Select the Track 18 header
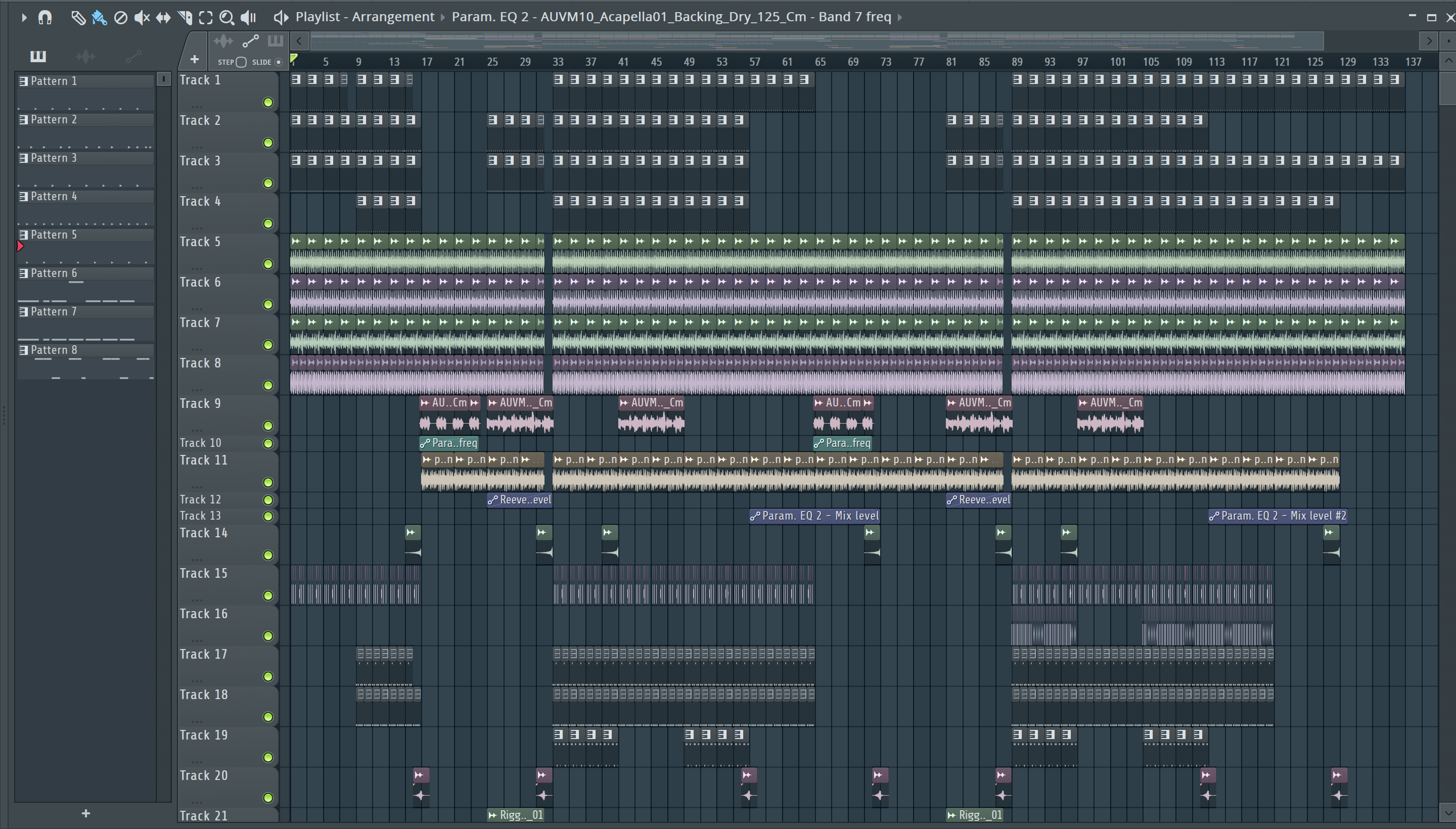1456x829 pixels. click(x=228, y=706)
